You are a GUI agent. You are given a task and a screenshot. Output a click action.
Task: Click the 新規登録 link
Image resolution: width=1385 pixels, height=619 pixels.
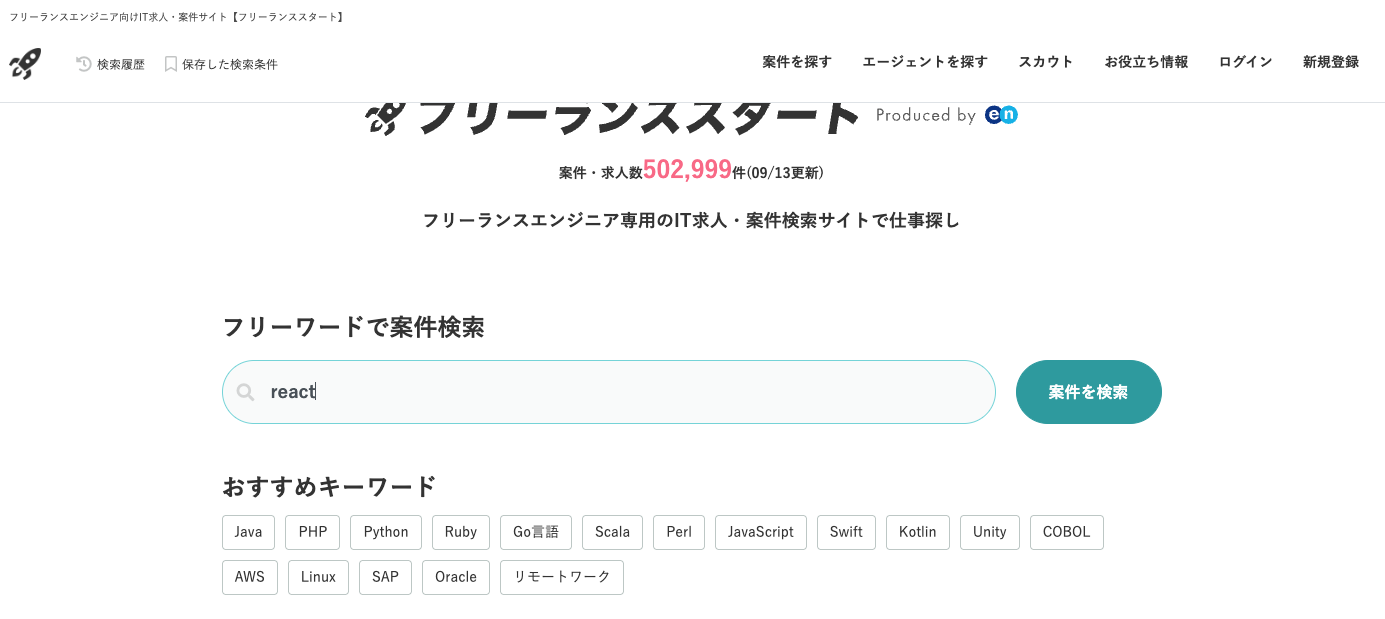1330,62
